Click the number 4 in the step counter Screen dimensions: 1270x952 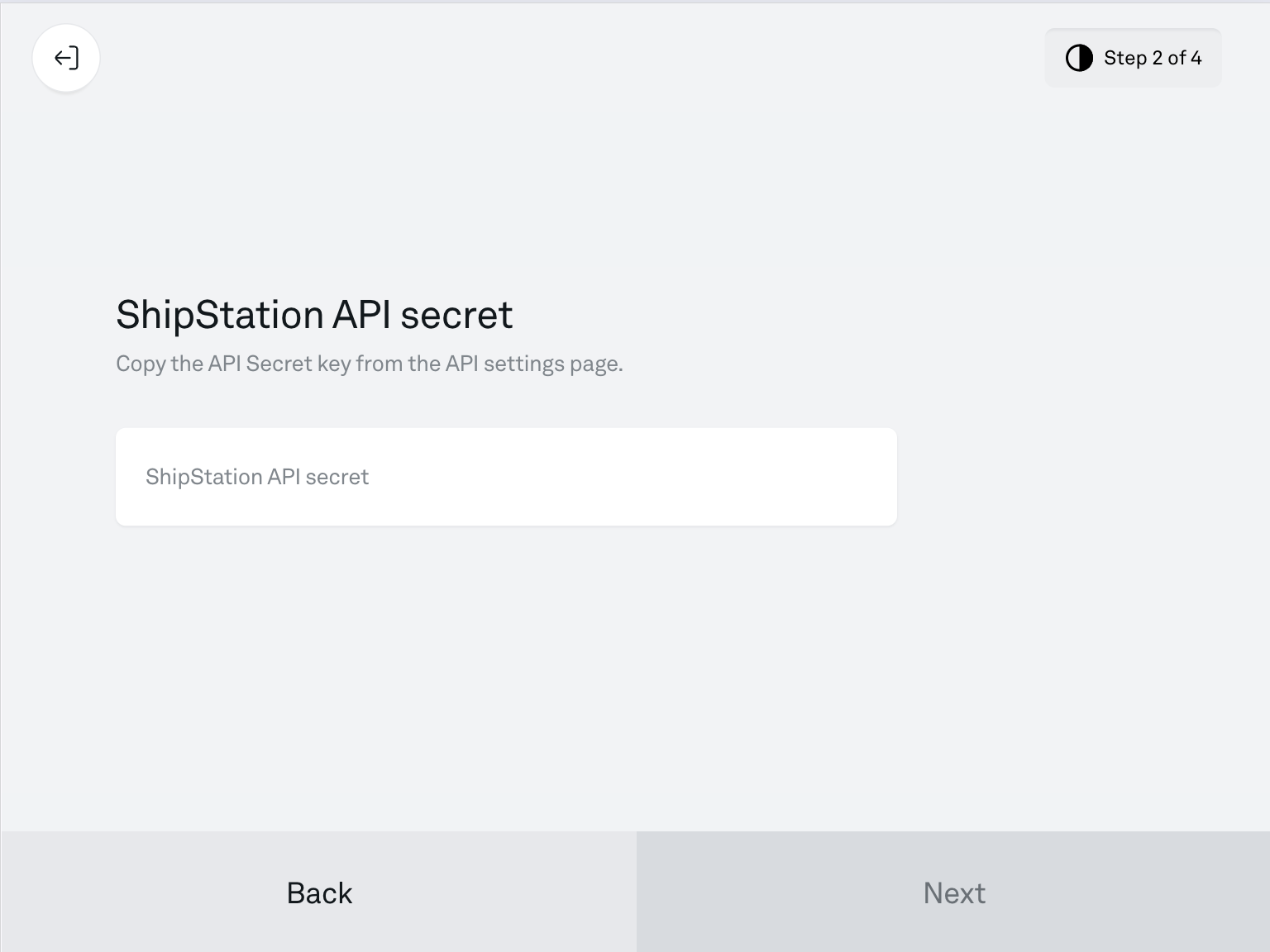point(1196,58)
